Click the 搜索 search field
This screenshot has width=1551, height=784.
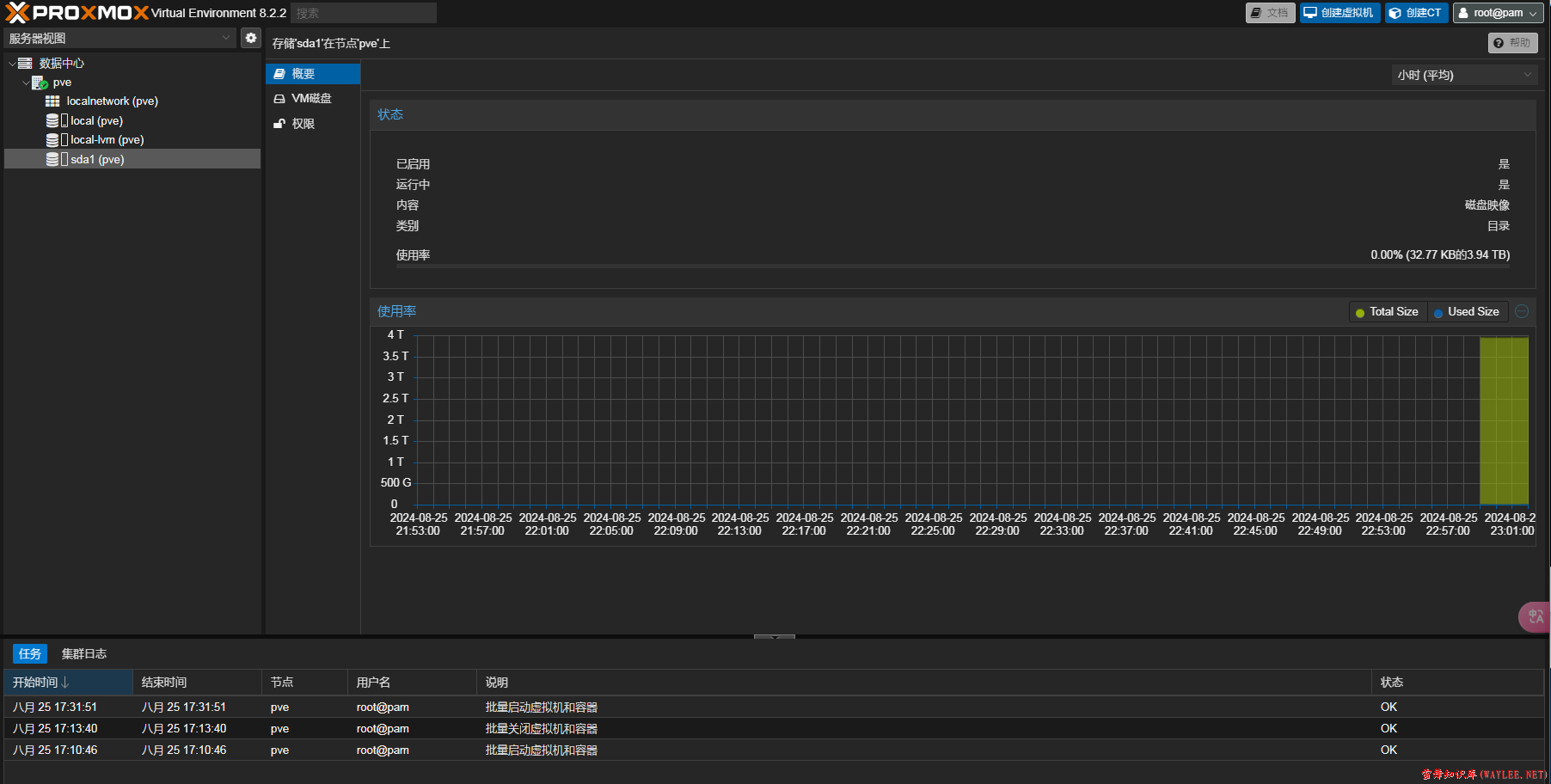(x=364, y=13)
